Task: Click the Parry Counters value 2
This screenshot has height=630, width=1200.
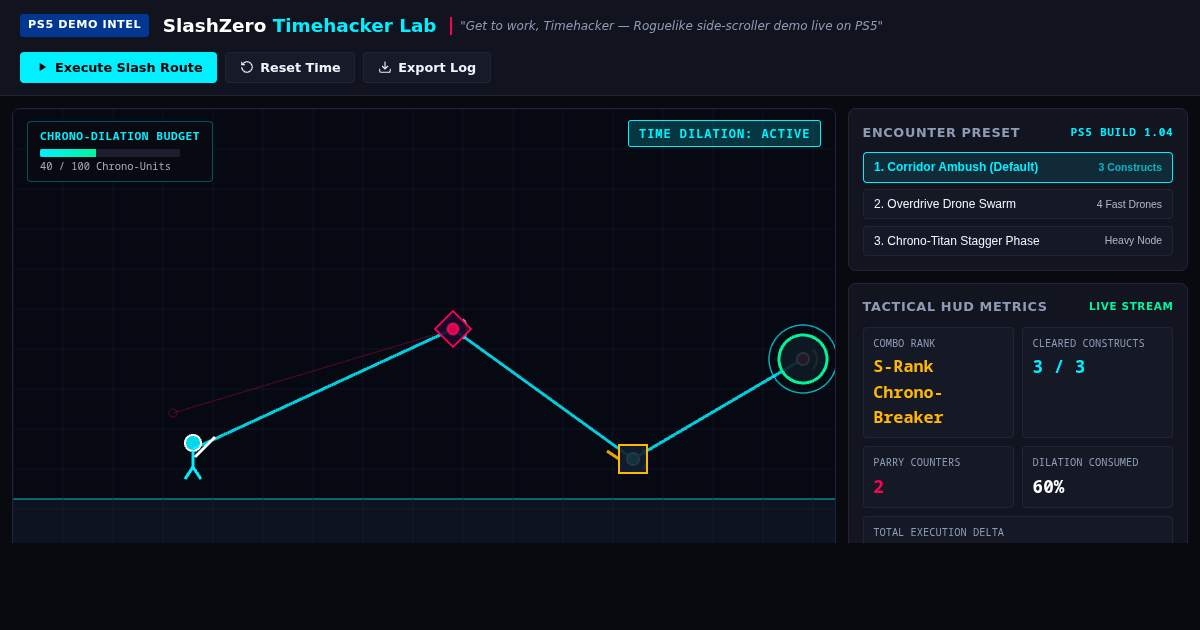Action: [x=879, y=487]
